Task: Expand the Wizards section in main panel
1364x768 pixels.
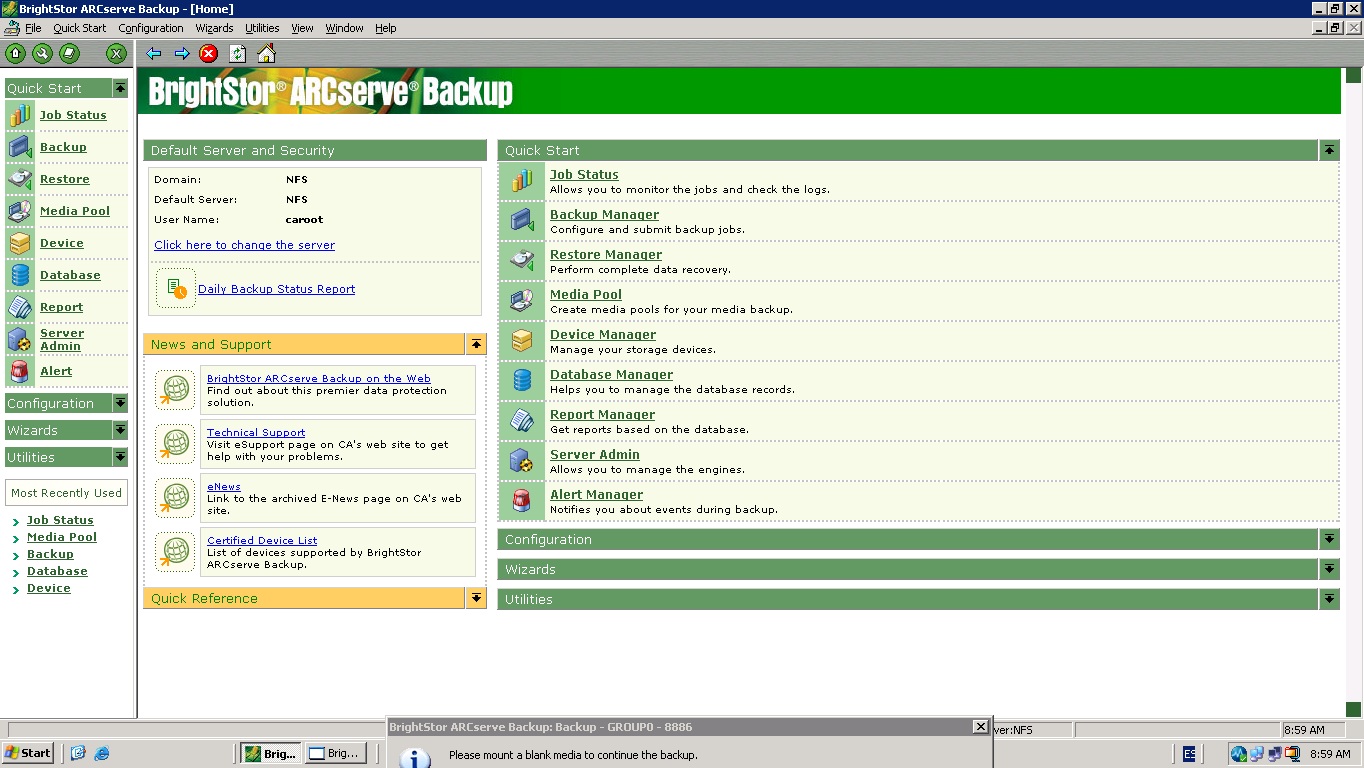Action: [x=1328, y=569]
